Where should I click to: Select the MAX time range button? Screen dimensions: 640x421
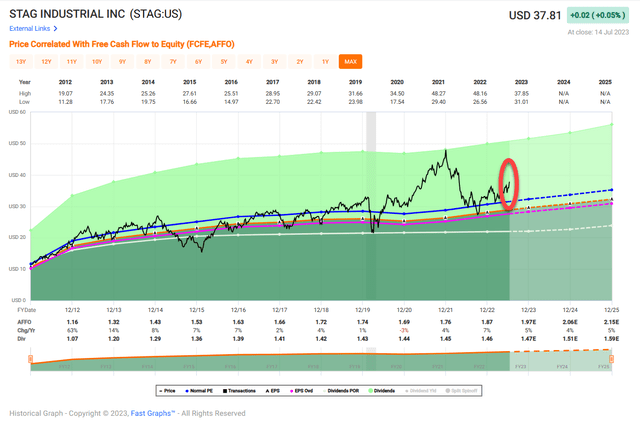[351, 62]
